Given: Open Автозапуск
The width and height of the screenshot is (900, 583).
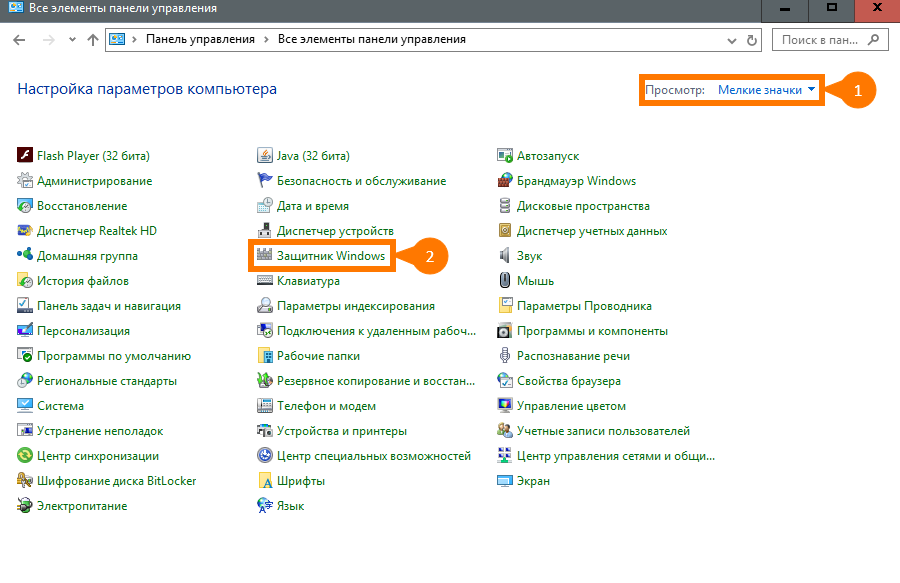Looking at the screenshot, I should point(548,156).
